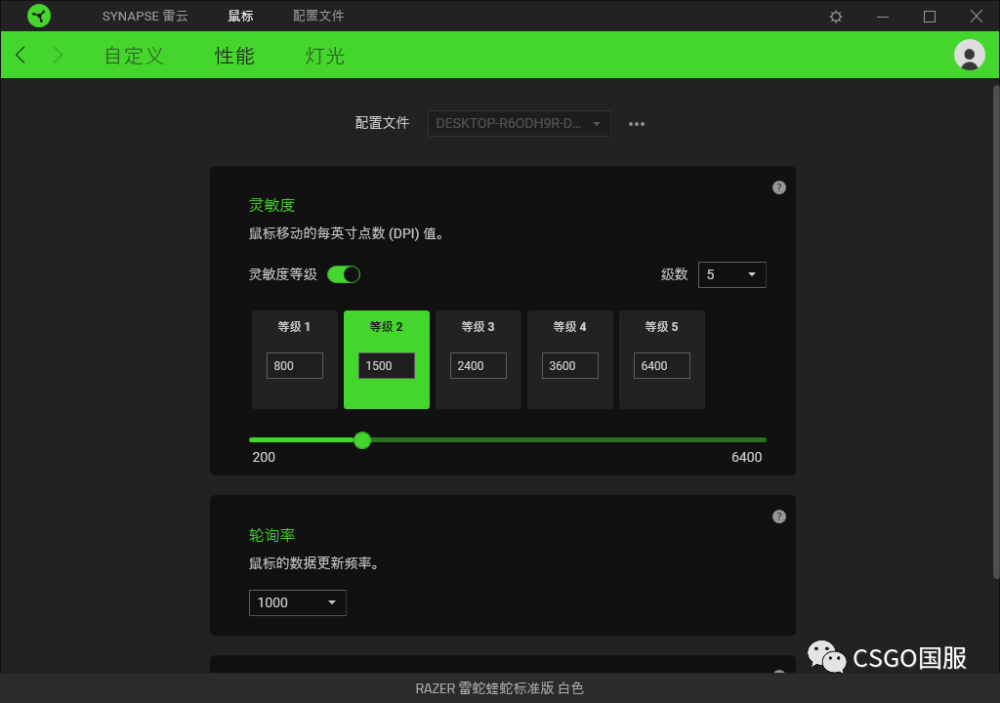Open the user account avatar
Screen dimensions: 1000x703
click(969, 55)
